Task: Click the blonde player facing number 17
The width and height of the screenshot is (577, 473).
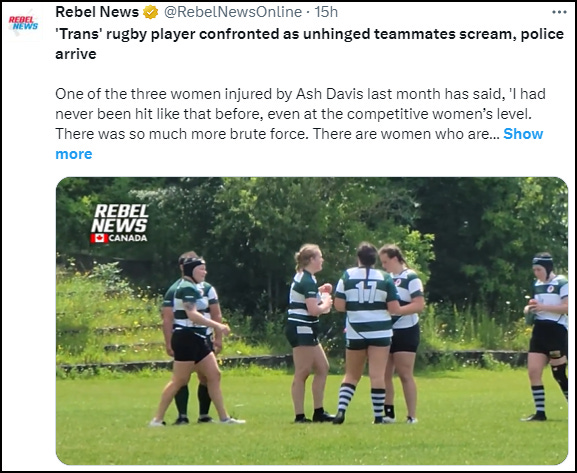Action: point(309,333)
